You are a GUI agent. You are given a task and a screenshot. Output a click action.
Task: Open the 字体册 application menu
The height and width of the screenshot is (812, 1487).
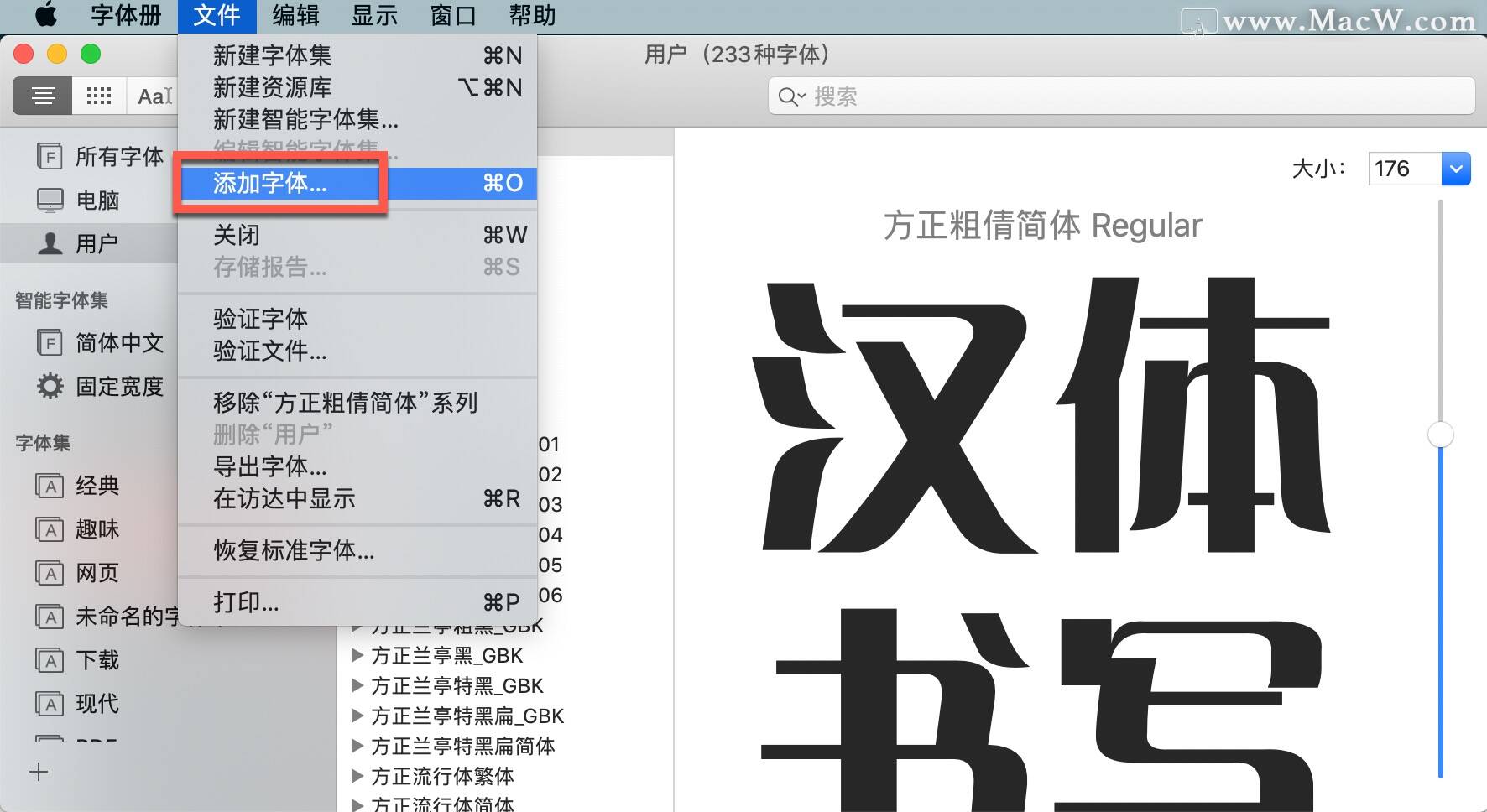126,15
